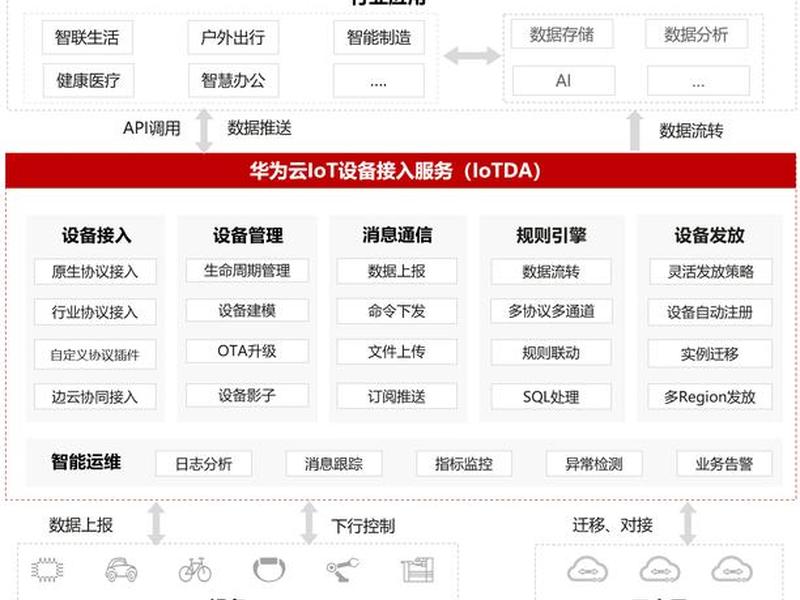The width and height of the screenshot is (800, 600).
Task: Click the 设备自动注册 box
Action: tap(710, 312)
